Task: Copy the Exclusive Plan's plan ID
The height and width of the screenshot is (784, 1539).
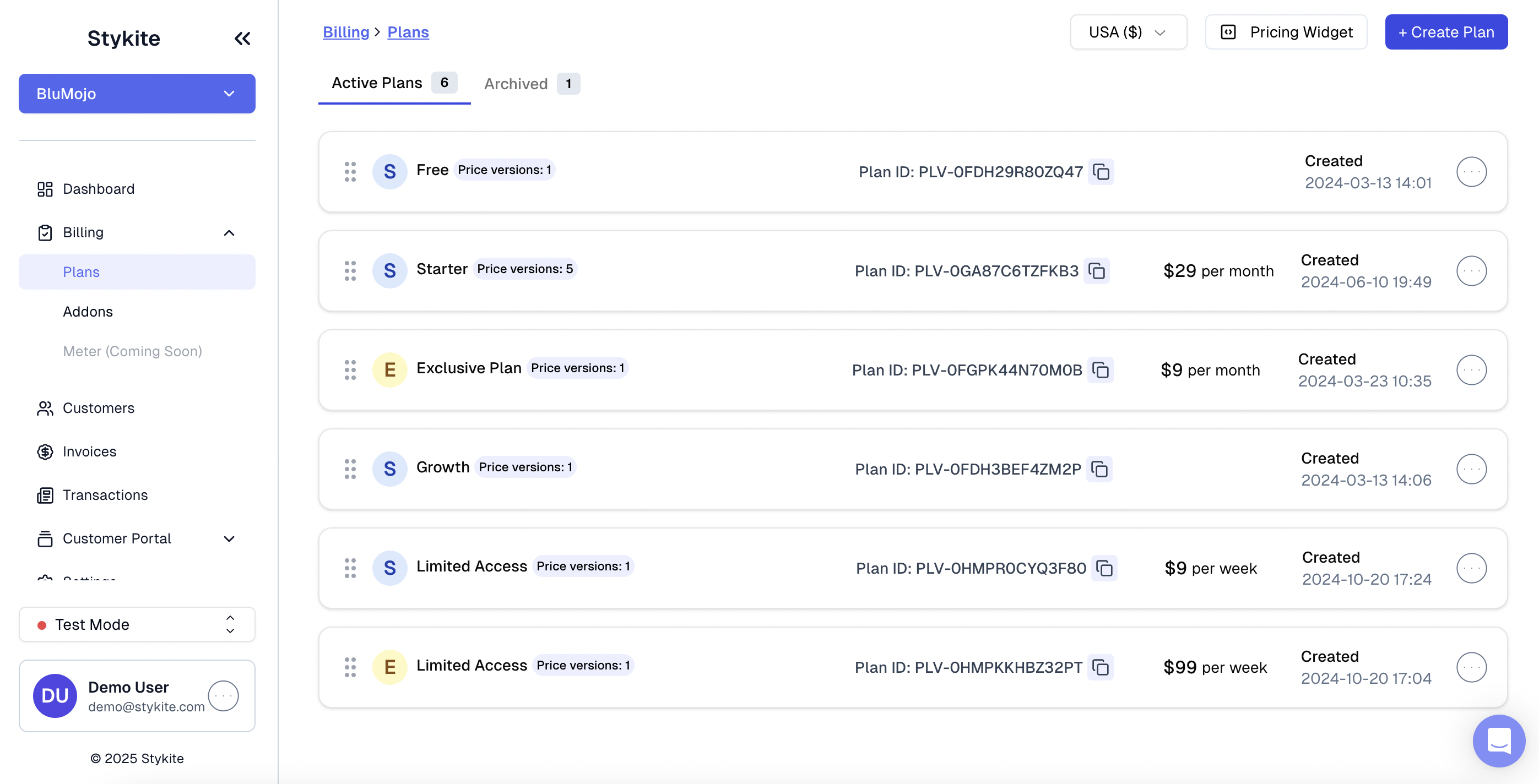Action: tap(1100, 370)
